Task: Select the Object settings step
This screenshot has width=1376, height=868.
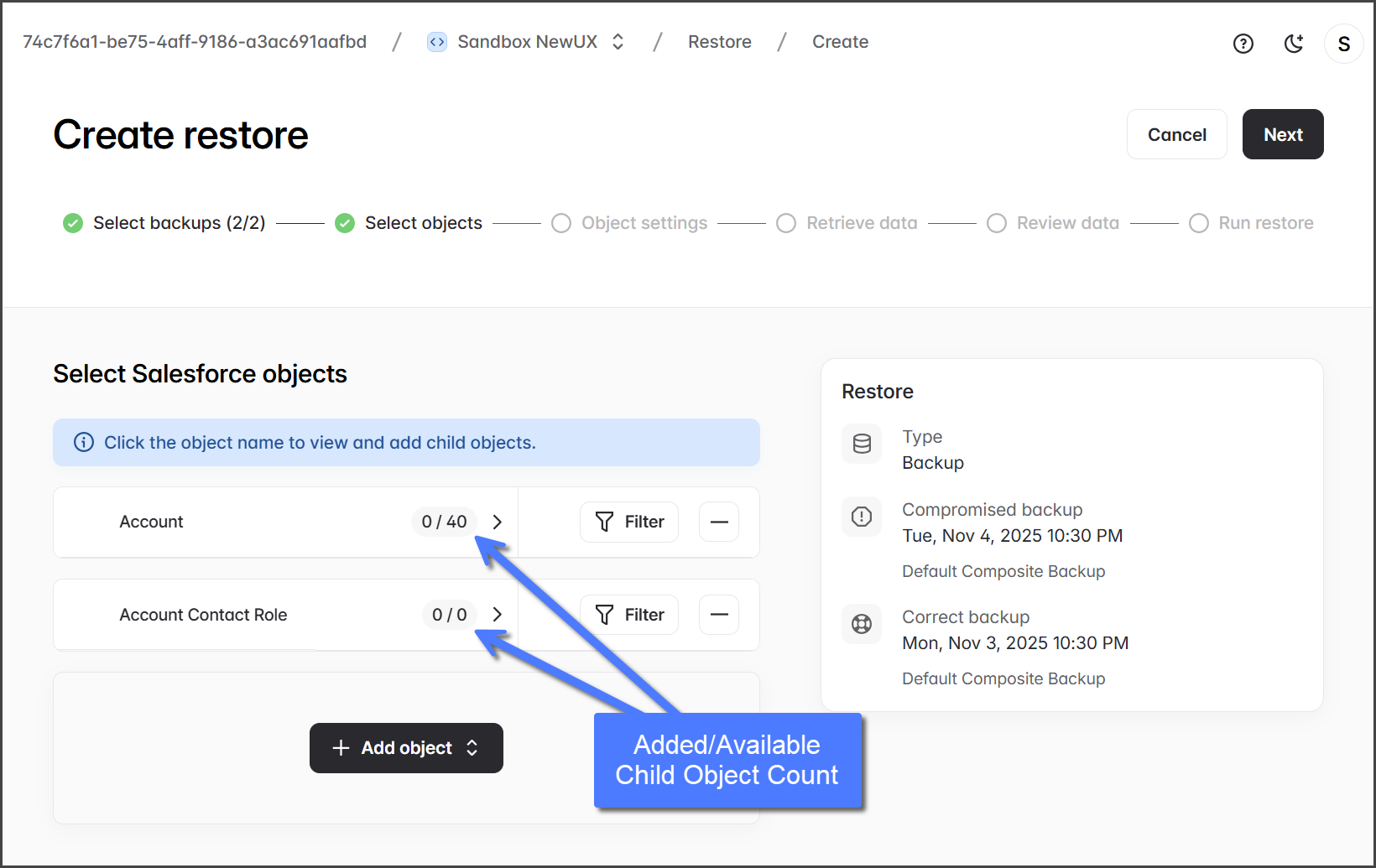Action: (644, 223)
